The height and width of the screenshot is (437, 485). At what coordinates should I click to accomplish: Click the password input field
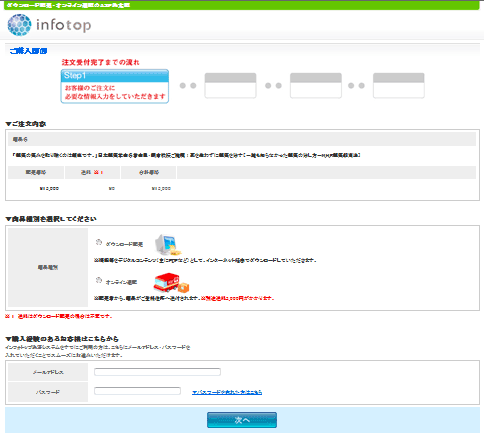click(x=137, y=391)
